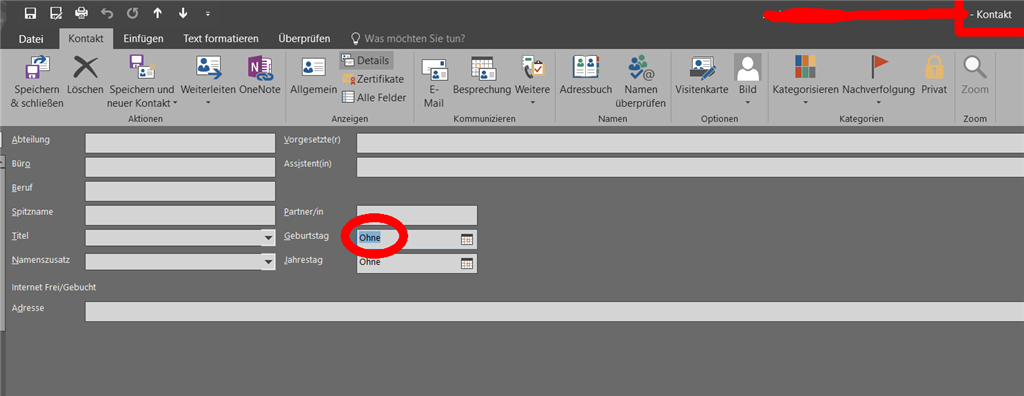
Task: Open the quick access toolbar customize menu
Action: click(208, 13)
